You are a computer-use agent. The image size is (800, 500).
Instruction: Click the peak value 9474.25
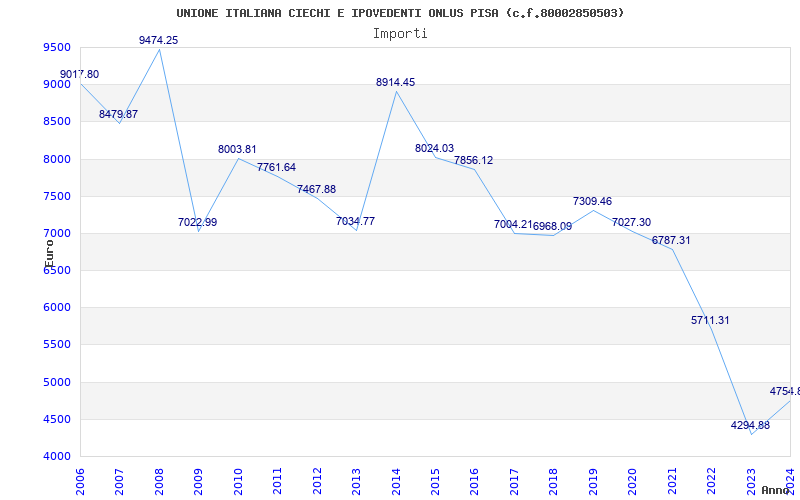pos(159,40)
